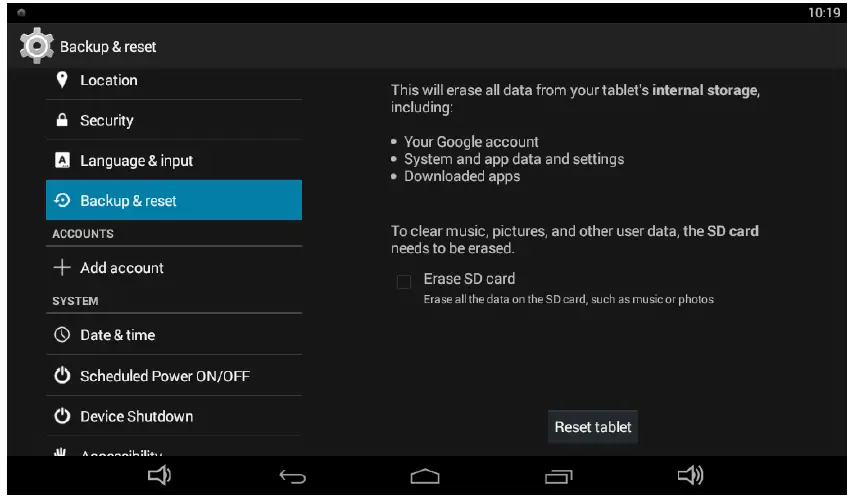854x500 pixels.
Task: Tap 'System and app data and settings' text
Action: coord(514,159)
